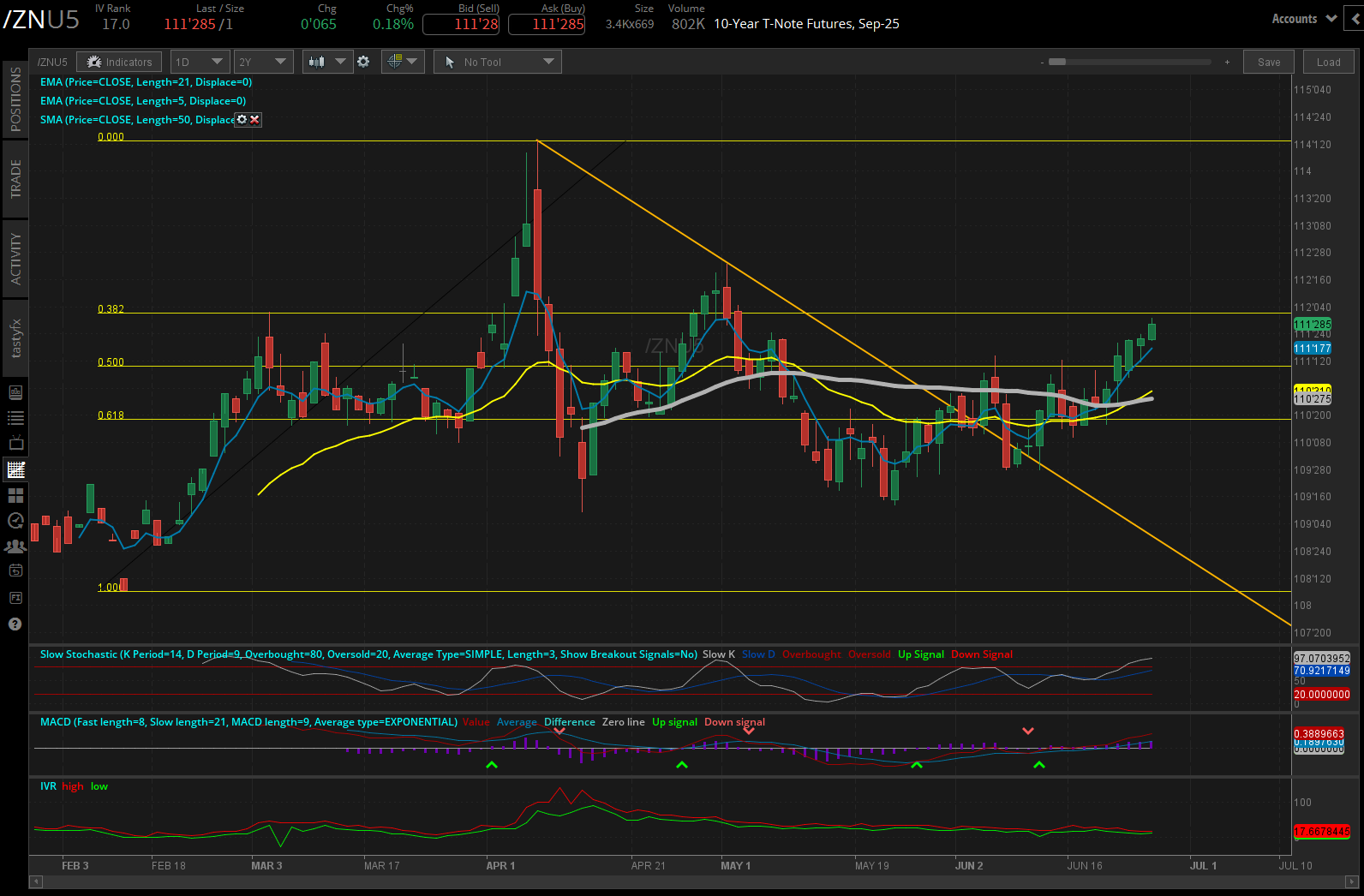Click the 17.6678445 IVR value tag
Image resolution: width=1364 pixels, height=896 pixels.
click(x=1321, y=832)
